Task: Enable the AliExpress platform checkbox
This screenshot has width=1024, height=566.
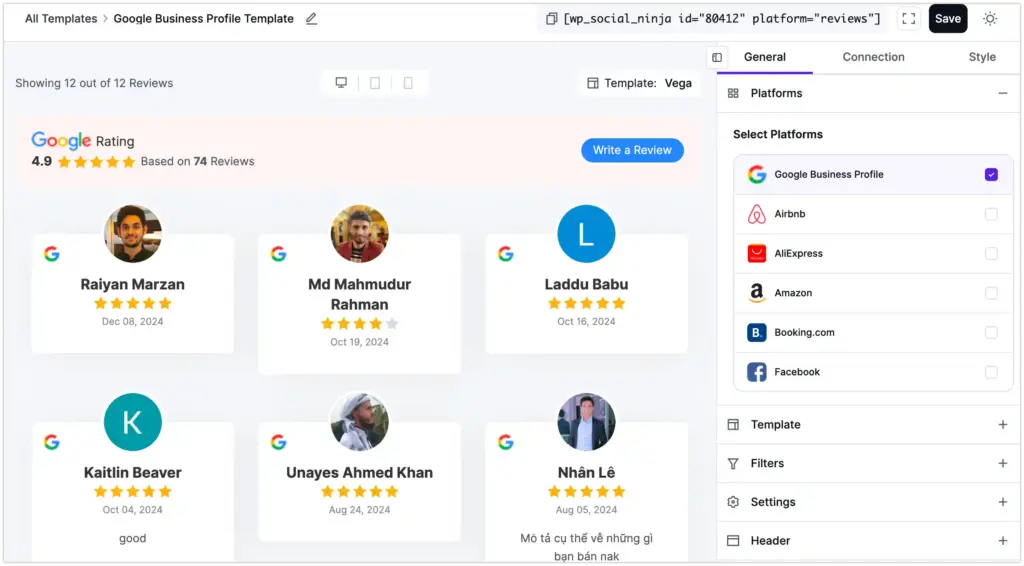Action: (x=991, y=253)
